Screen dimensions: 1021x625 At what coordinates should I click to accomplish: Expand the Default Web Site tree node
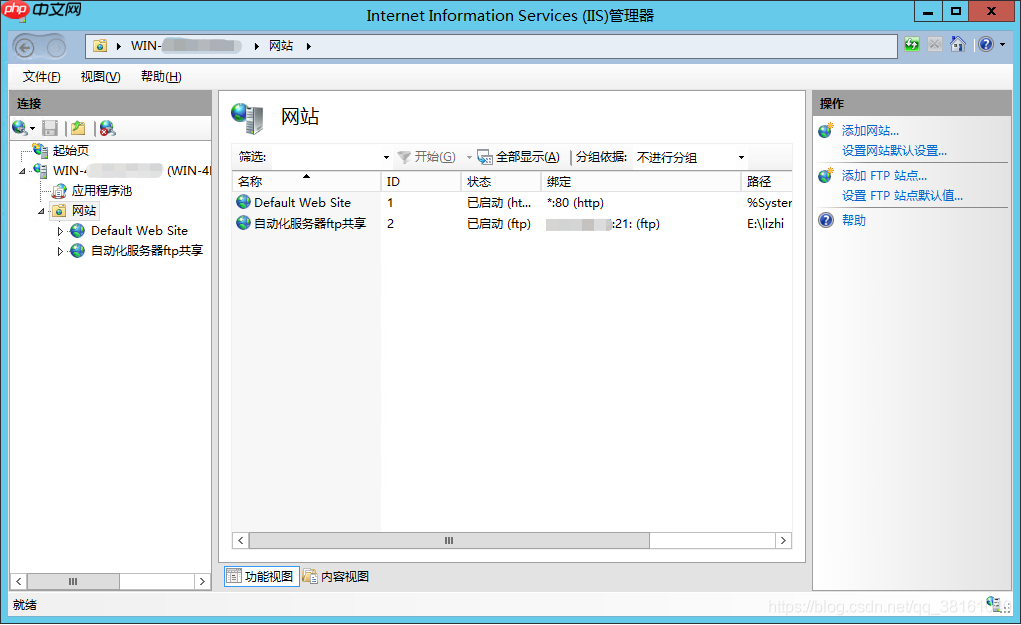pos(59,230)
